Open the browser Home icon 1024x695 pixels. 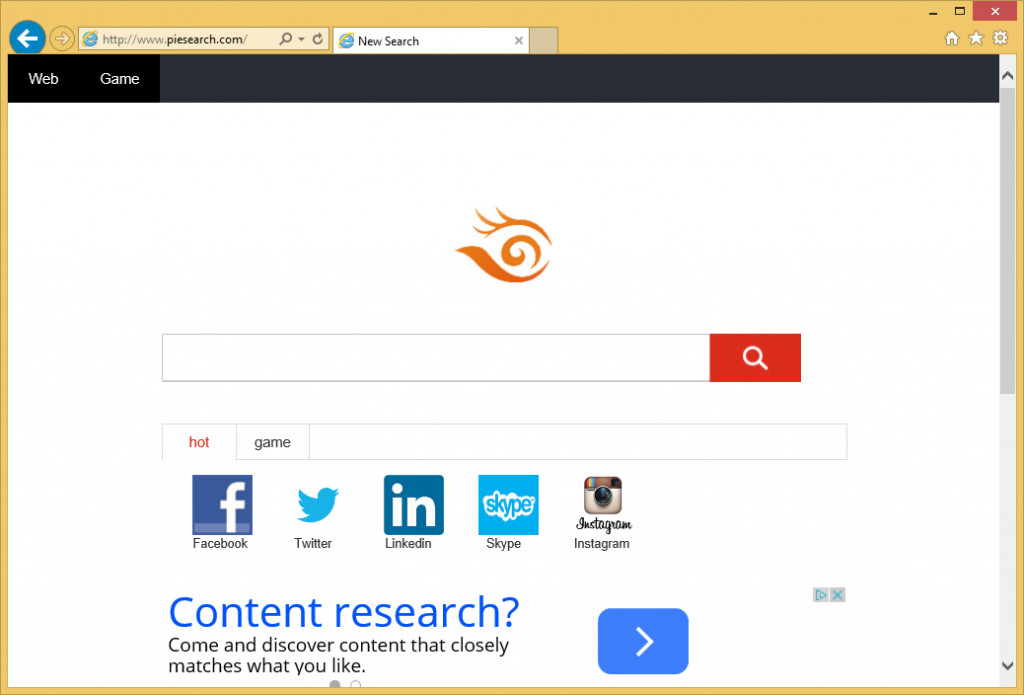pyautogui.click(x=952, y=39)
